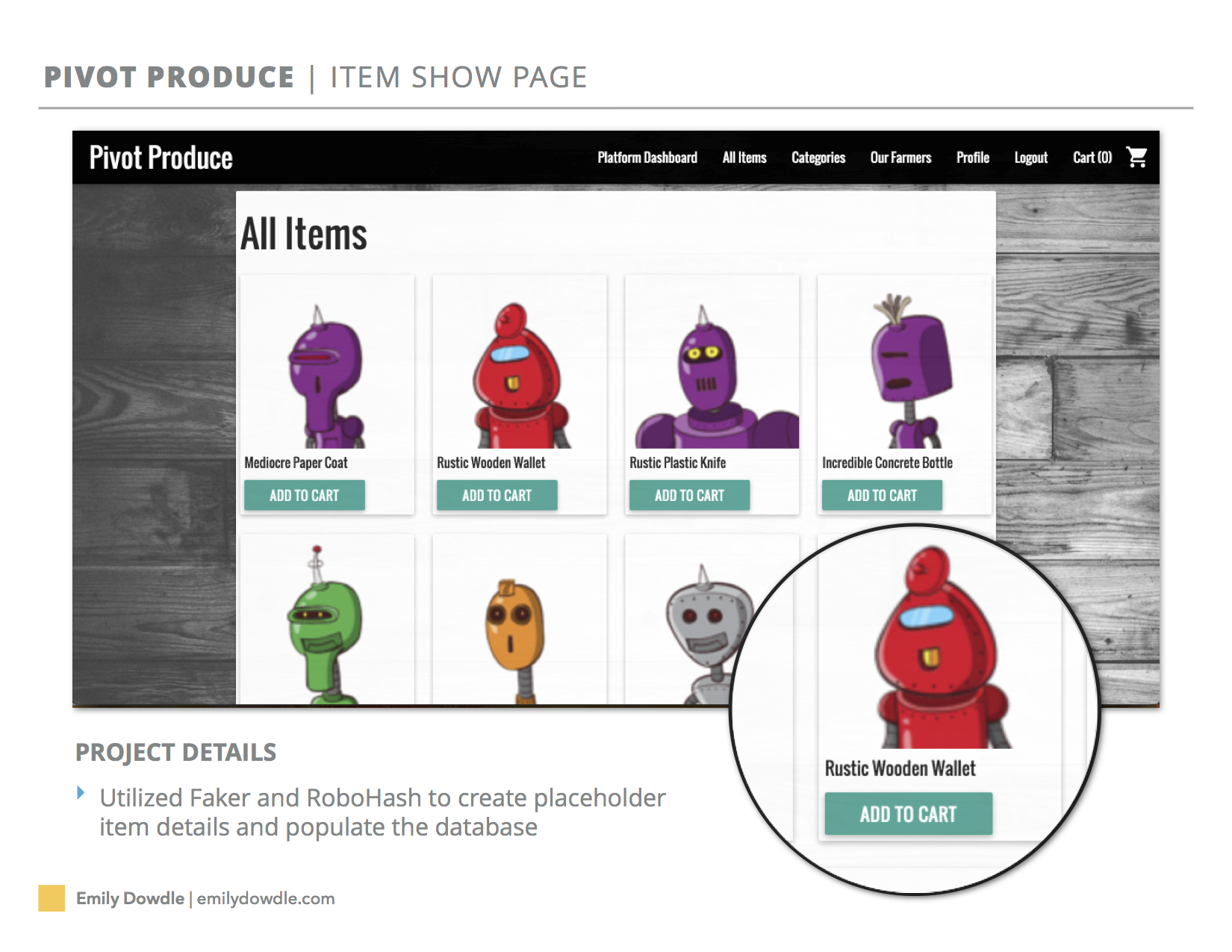Open Platform Dashboard from the navbar

coord(647,158)
